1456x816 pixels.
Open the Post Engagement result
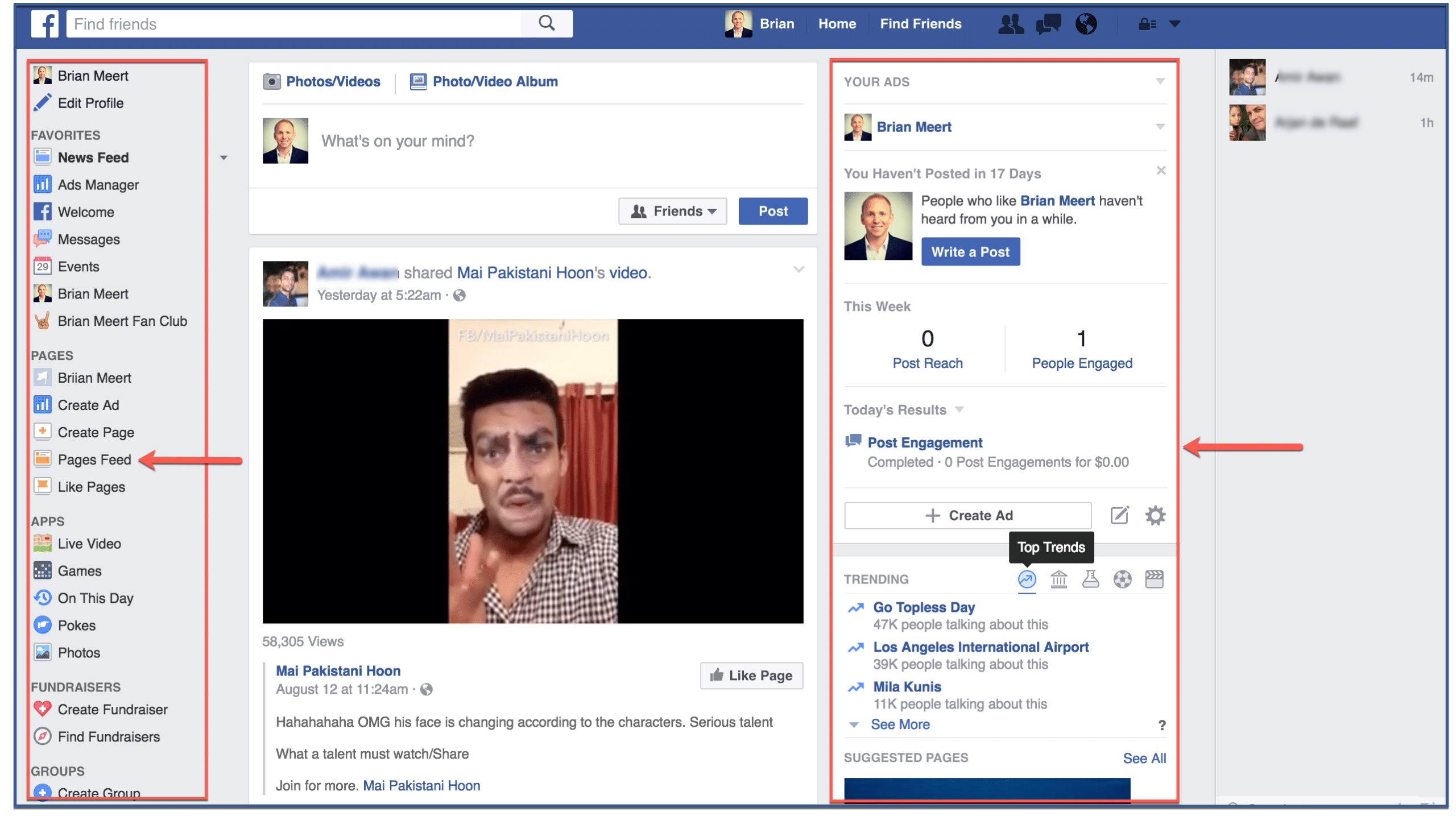[925, 442]
